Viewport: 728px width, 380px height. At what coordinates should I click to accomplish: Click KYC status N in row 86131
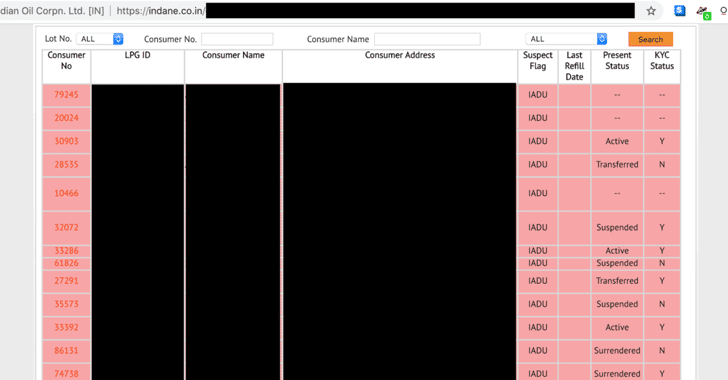coord(662,350)
